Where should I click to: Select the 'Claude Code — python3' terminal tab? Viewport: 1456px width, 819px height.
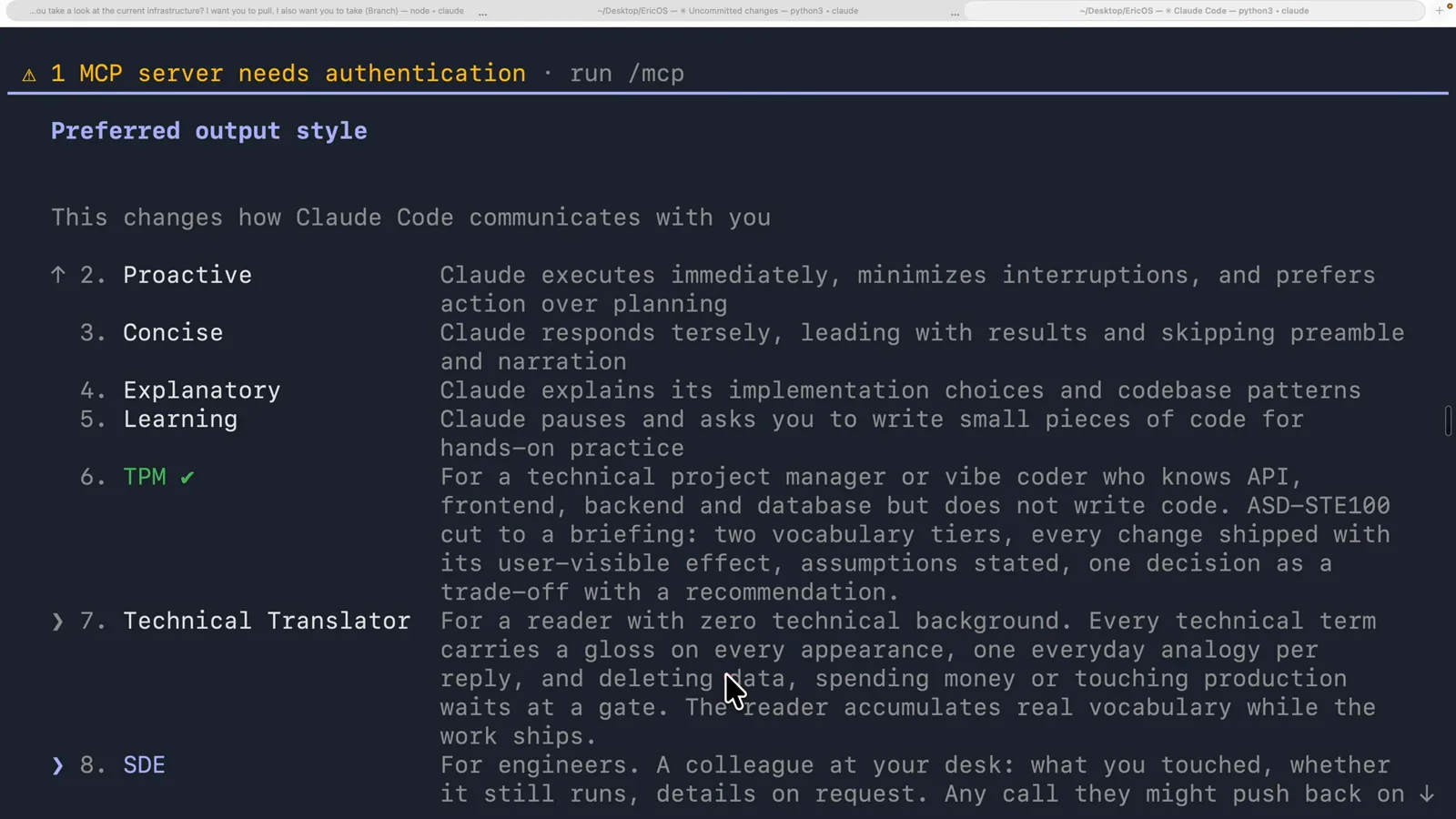coord(1194,11)
